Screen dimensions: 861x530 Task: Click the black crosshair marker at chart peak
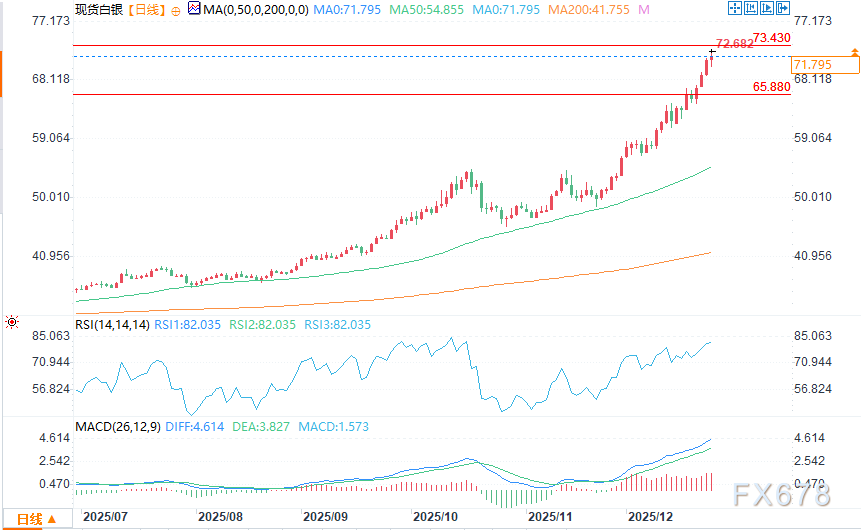(712, 52)
